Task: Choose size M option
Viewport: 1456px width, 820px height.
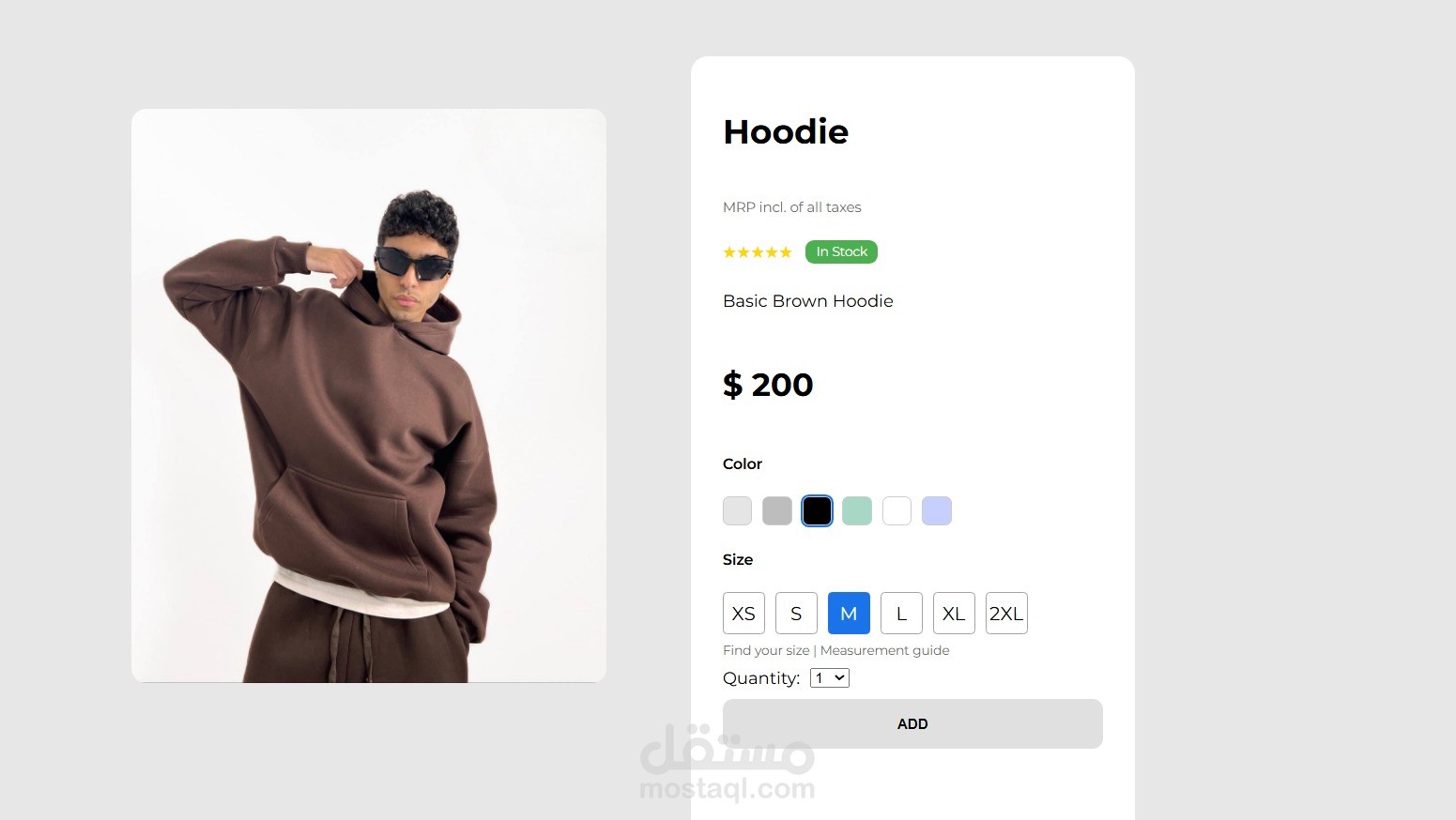Action: pos(849,614)
